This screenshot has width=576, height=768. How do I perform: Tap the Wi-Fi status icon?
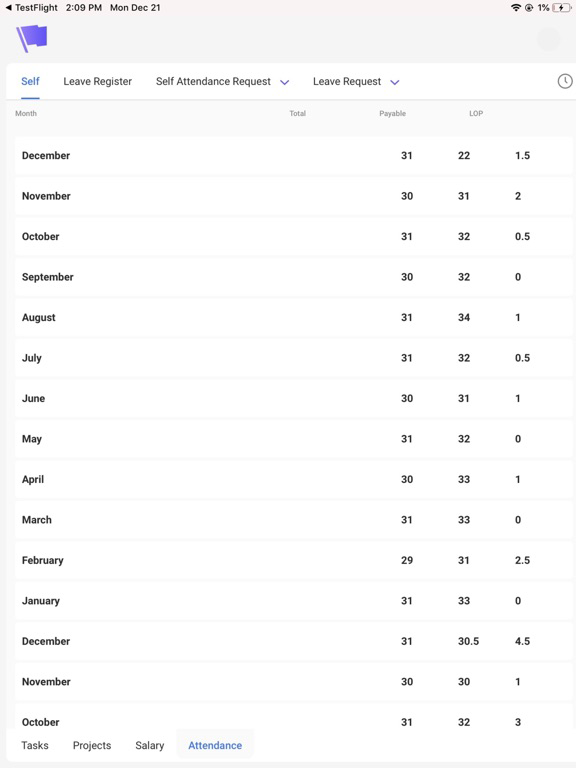coord(515,8)
